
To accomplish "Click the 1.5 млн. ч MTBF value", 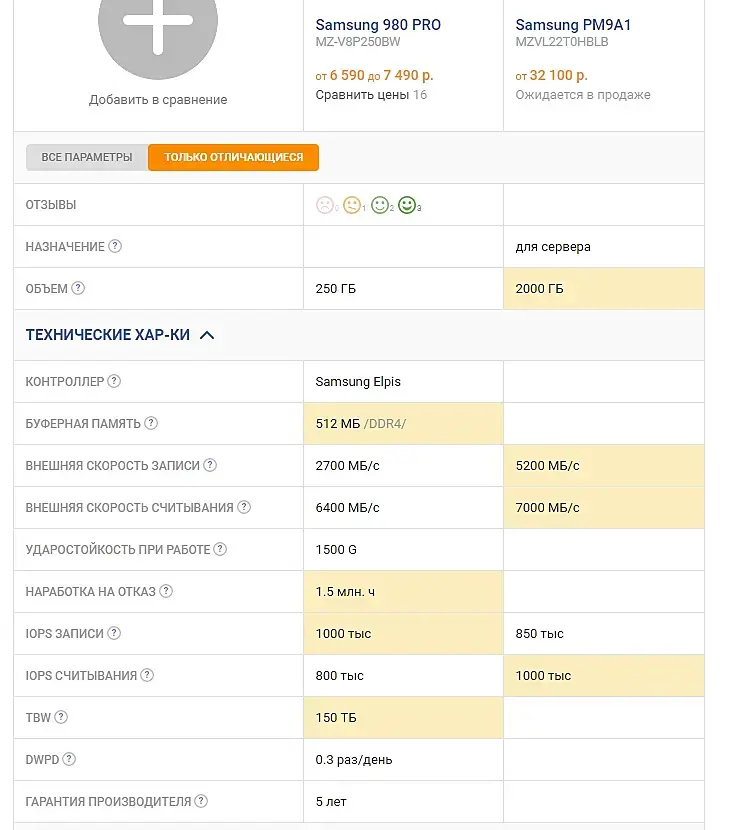I will [x=345, y=592].
